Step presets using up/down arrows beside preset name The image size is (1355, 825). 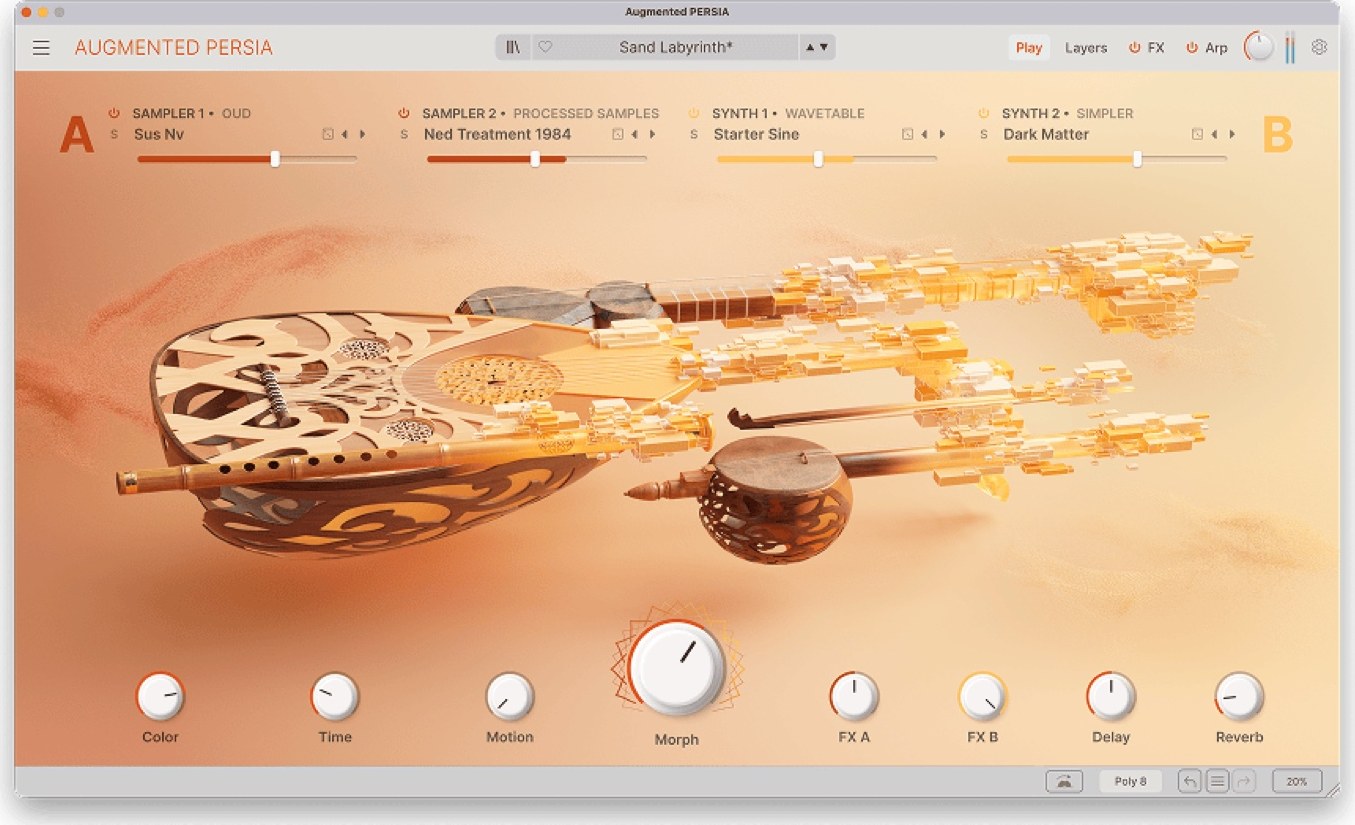click(x=817, y=47)
